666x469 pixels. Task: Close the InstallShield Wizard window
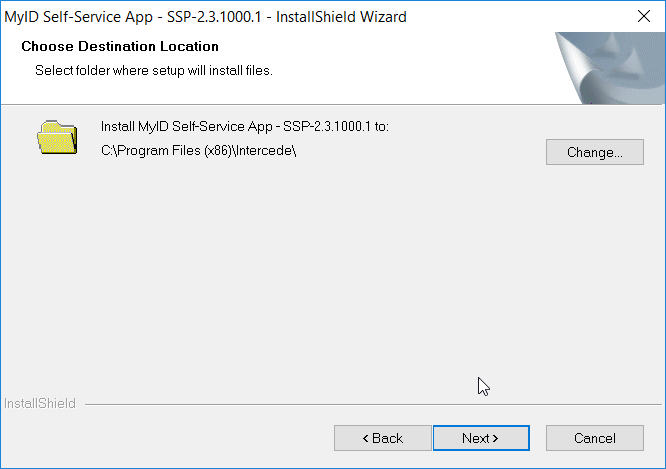tap(644, 16)
